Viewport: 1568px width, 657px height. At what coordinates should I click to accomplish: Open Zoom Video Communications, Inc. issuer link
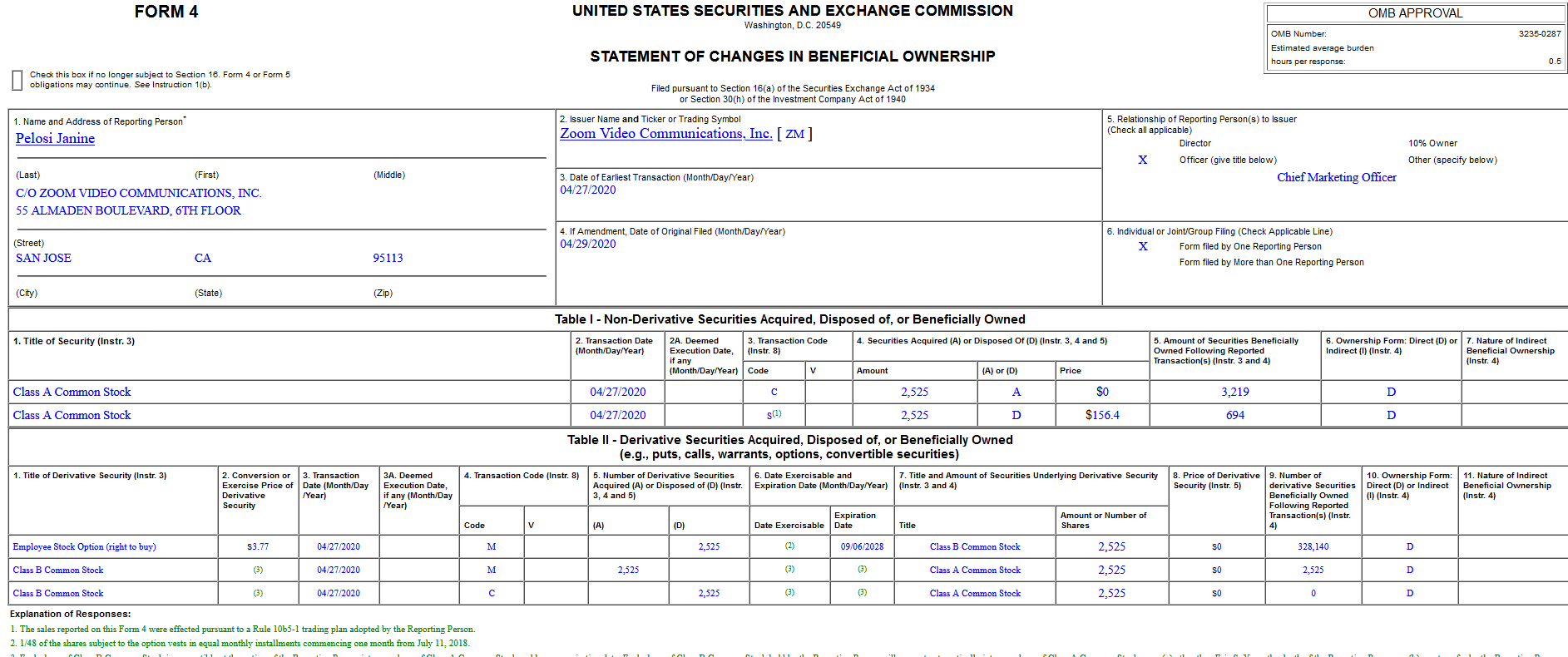click(665, 134)
